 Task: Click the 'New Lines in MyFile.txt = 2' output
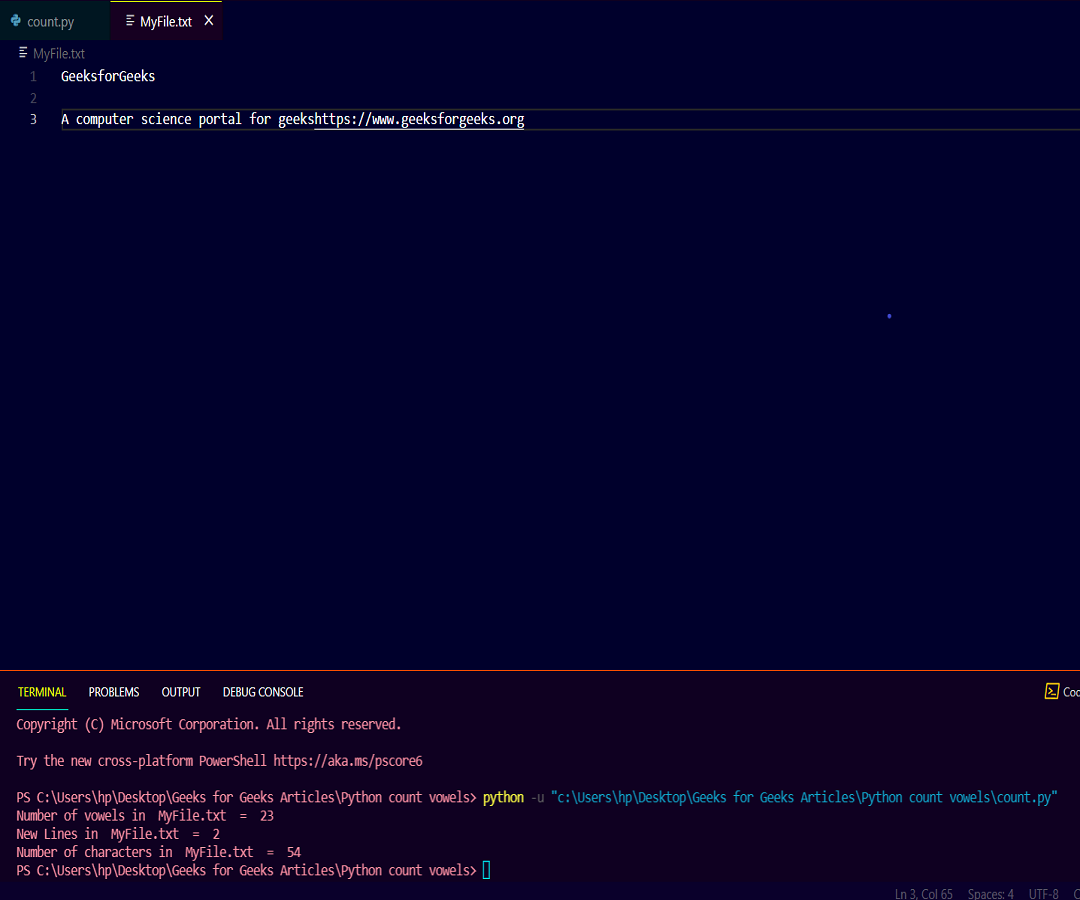click(118, 834)
